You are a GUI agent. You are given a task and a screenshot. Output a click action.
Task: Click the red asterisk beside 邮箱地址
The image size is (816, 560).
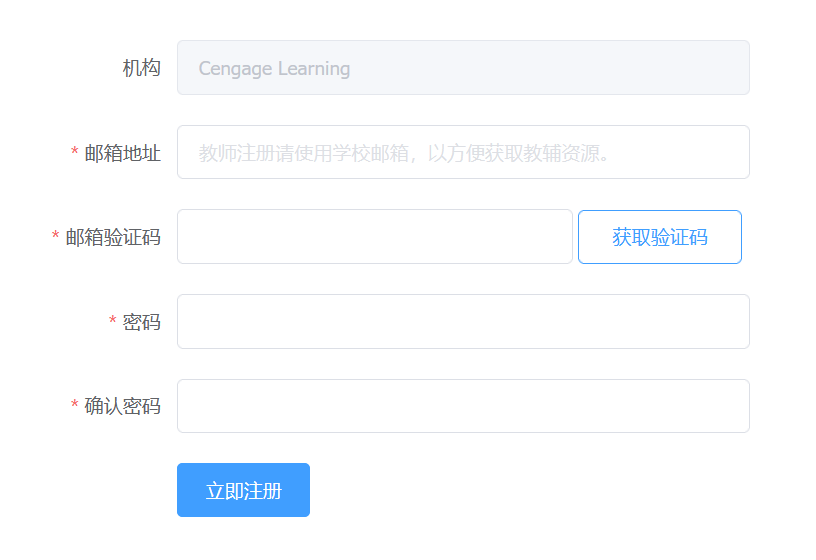(x=75, y=153)
